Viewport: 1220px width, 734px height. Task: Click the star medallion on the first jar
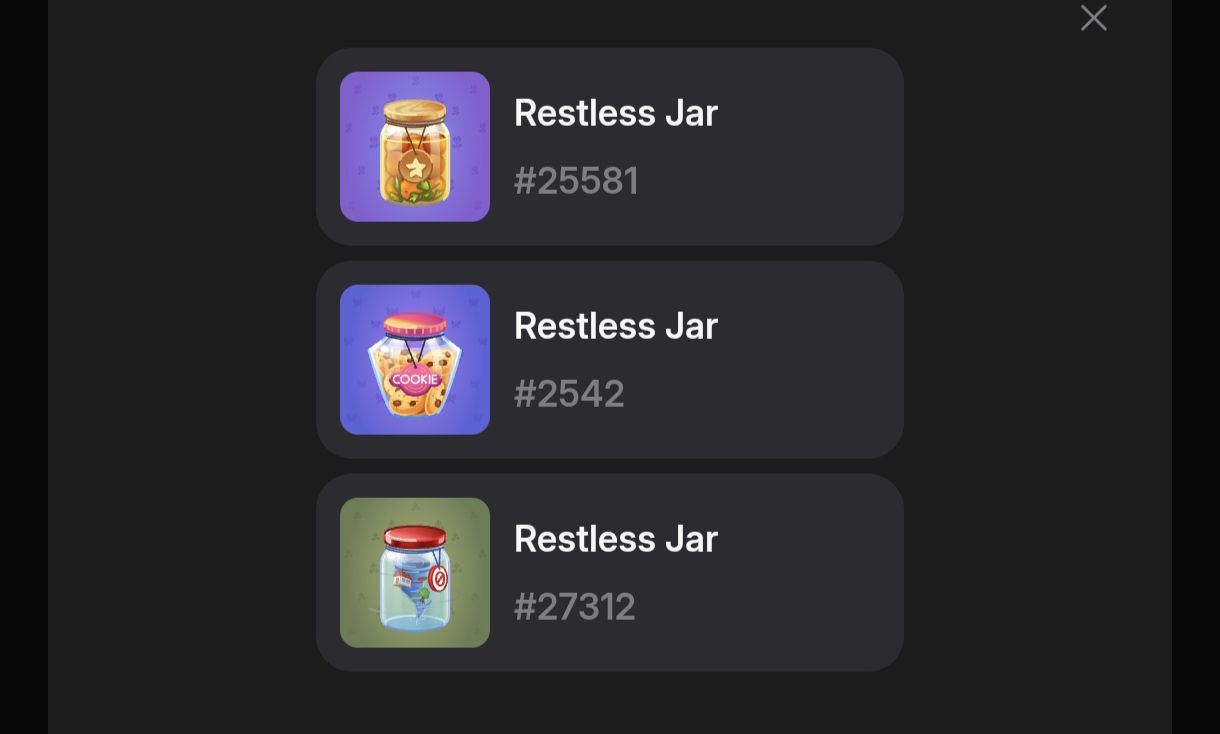coord(414,166)
